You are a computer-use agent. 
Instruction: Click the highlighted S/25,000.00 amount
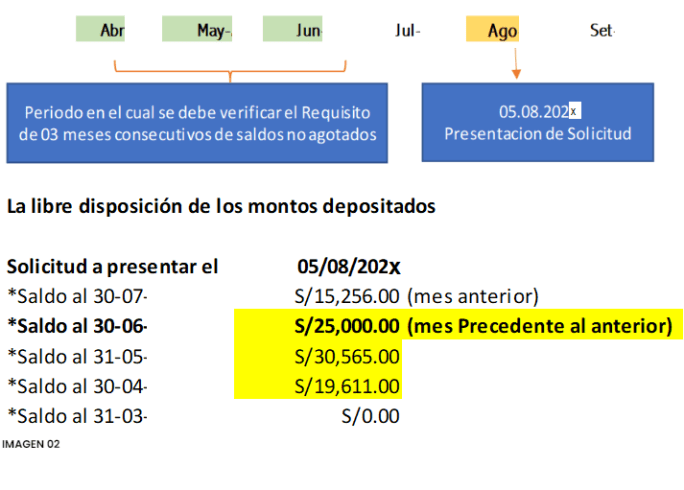(x=347, y=326)
